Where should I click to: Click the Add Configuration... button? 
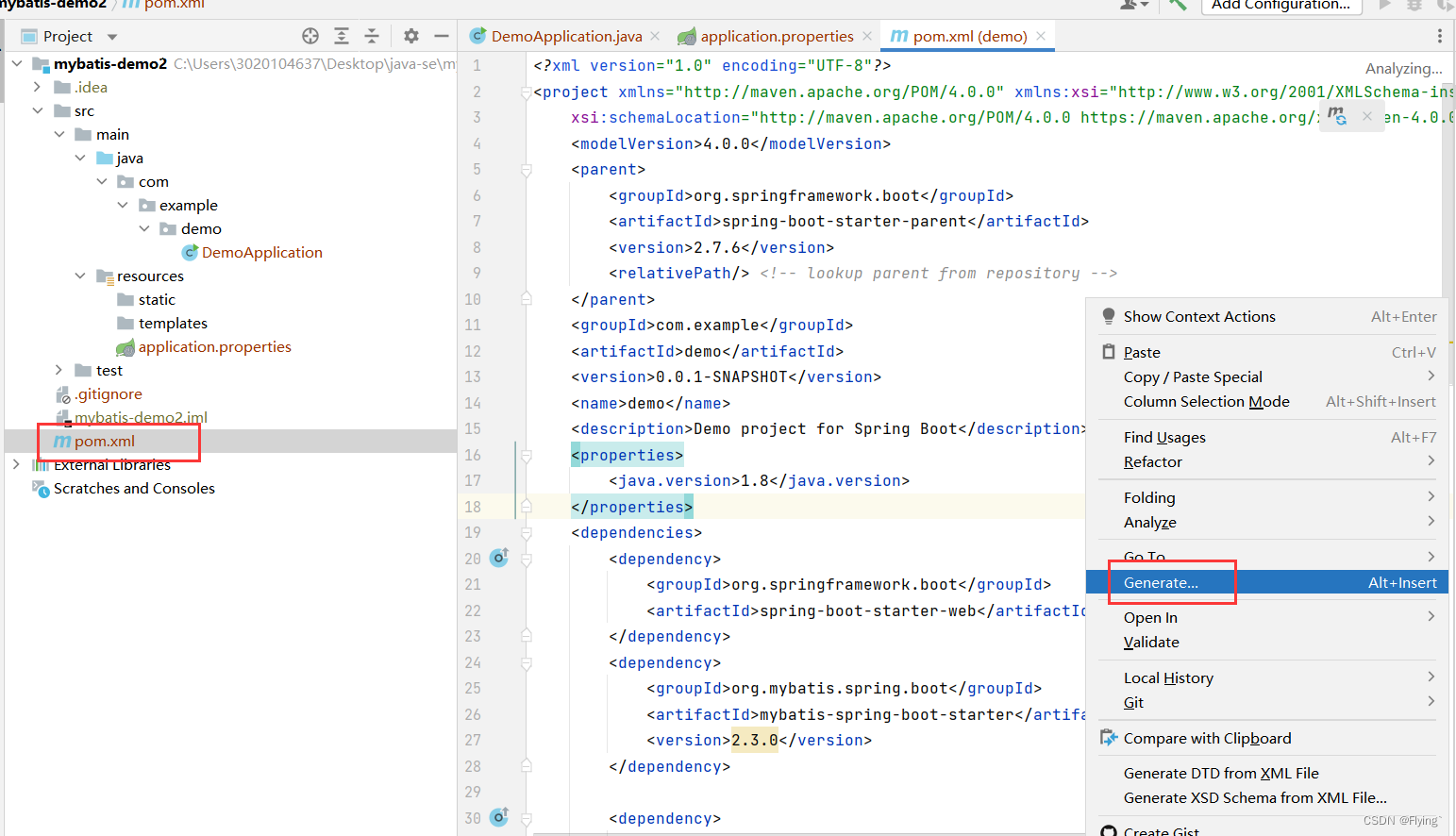[x=1280, y=5]
